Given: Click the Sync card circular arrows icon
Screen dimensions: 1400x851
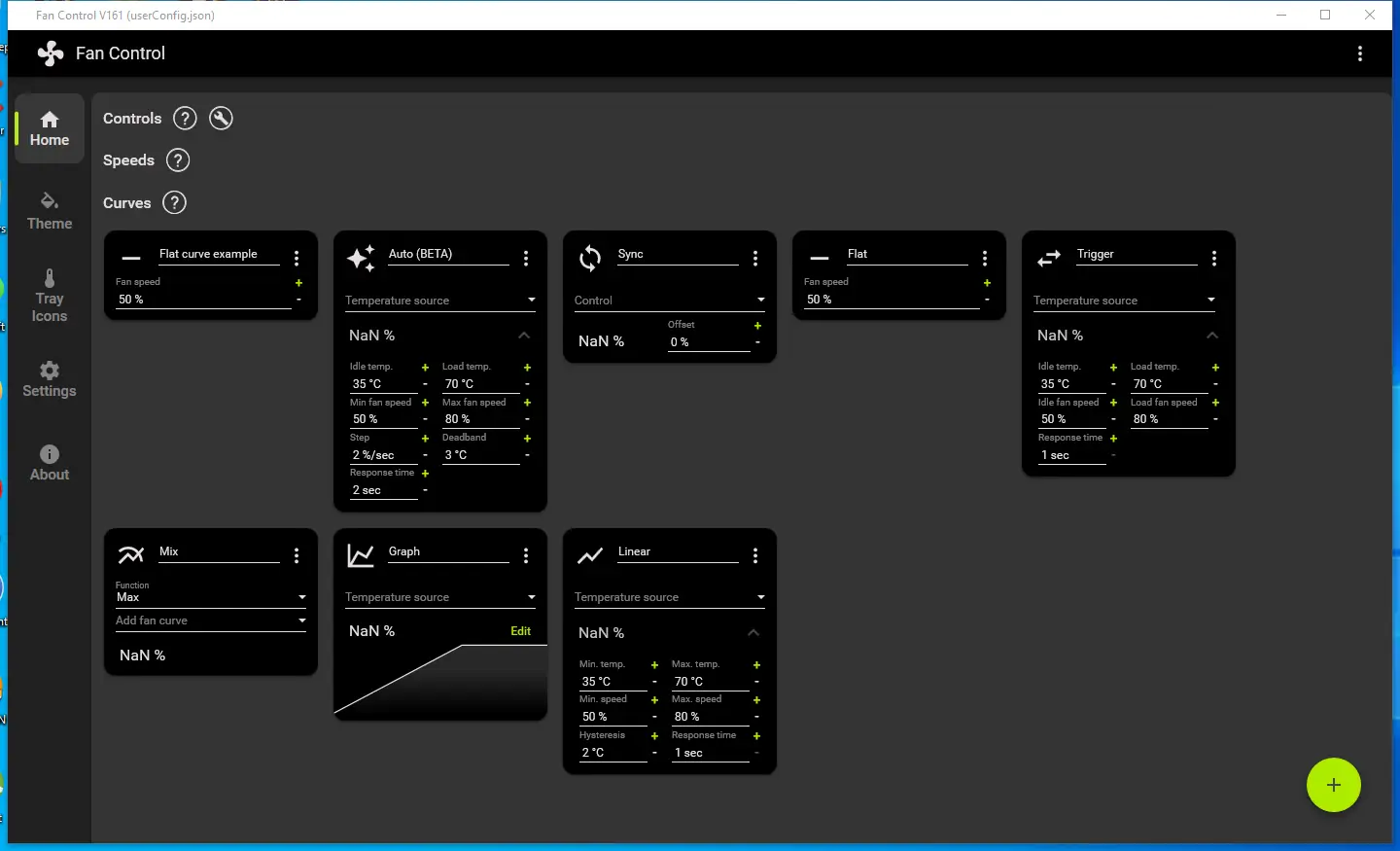Looking at the screenshot, I should point(590,259).
